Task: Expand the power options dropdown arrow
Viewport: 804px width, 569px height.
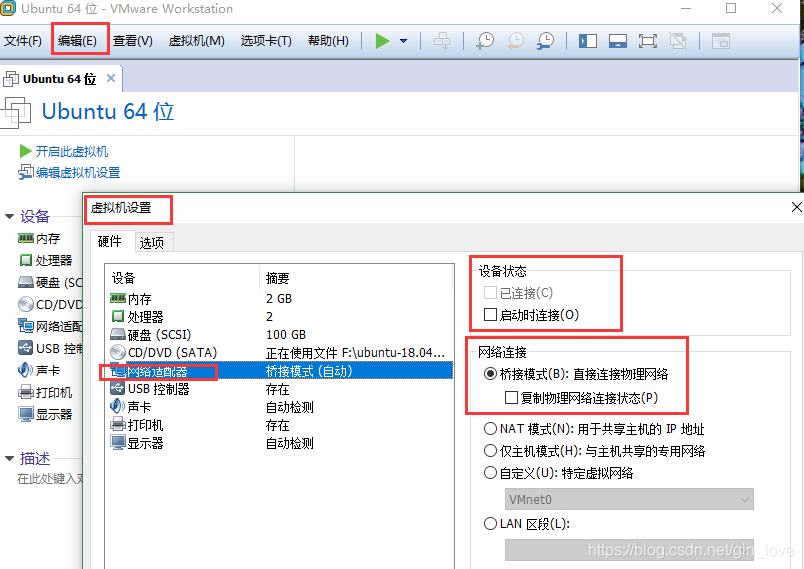Action: tap(404, 40)
